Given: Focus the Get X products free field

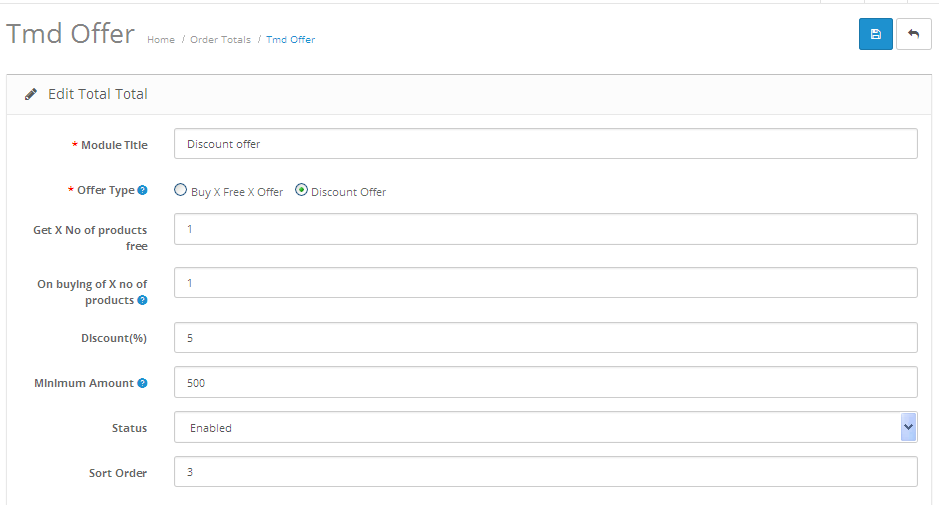Looking at the screenshot, I should [546, 229].
